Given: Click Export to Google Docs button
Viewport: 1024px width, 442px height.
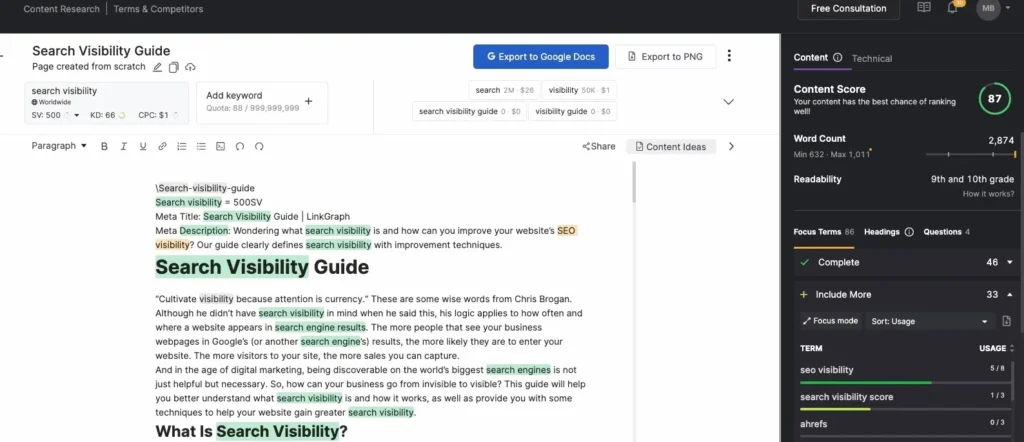Looking at the screenshot, I should click(x=539, y=56).
